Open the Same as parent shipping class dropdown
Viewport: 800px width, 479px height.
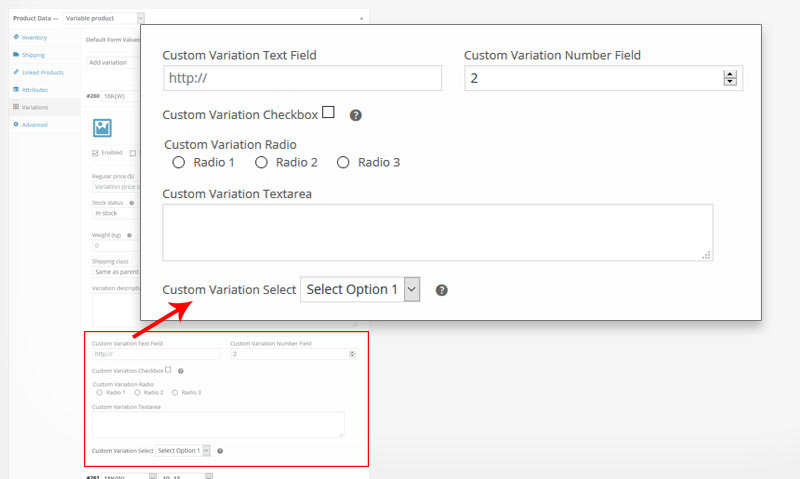click(116, 272)
